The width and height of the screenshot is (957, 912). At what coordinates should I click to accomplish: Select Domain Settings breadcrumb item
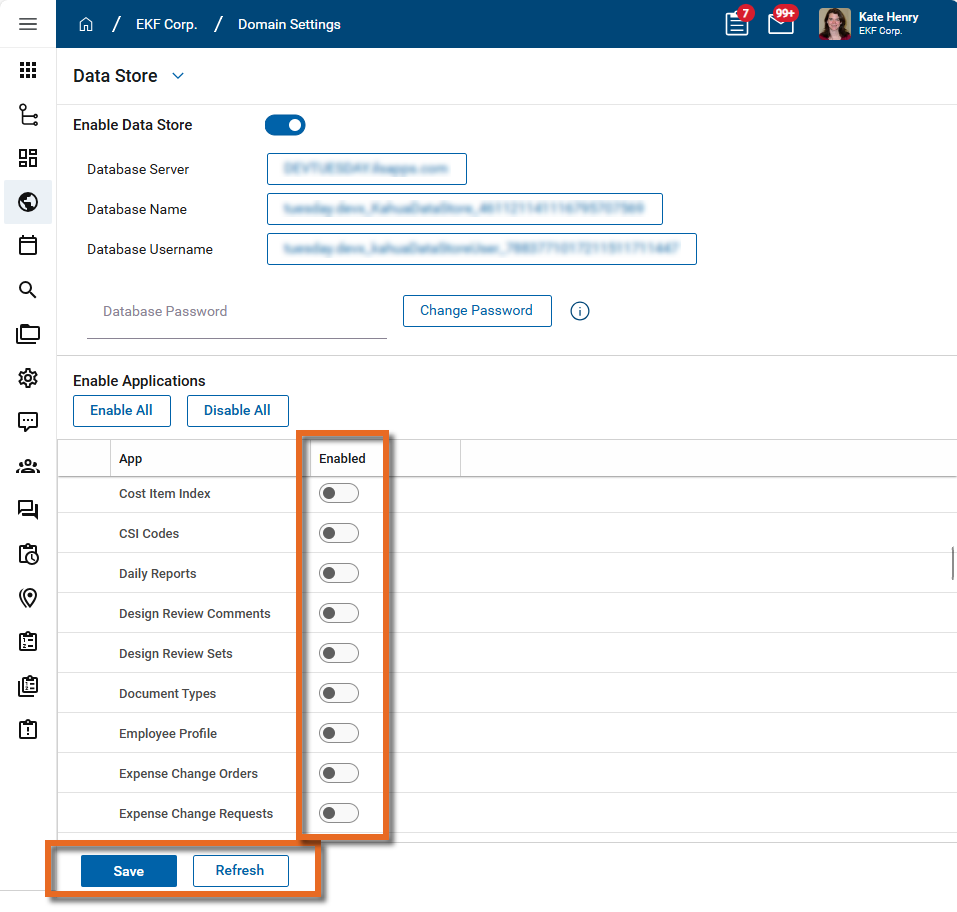tap(289, 24)
